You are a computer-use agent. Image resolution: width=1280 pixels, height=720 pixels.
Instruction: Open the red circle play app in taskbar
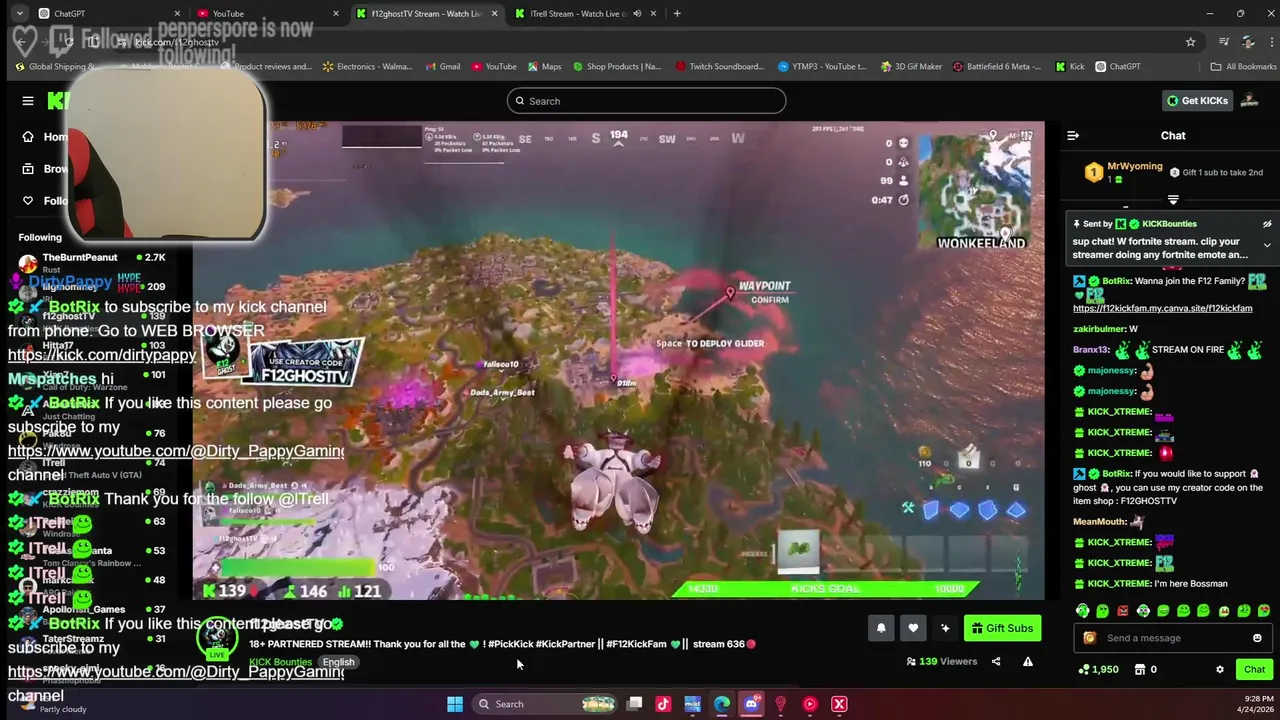pyautogui.click(x=810, y=704)
